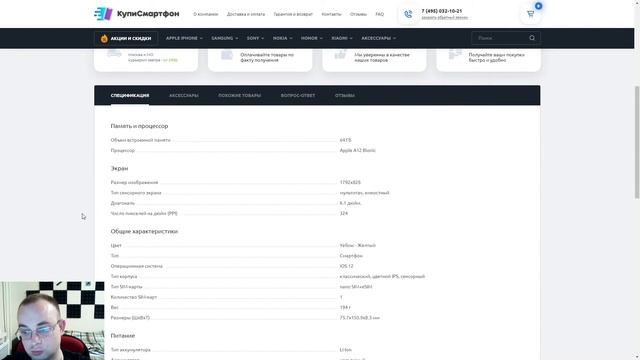Open the Доставка и оплата link
This screenshot has width=640, height=360.
pyautogui.click(x=246, y=14)
